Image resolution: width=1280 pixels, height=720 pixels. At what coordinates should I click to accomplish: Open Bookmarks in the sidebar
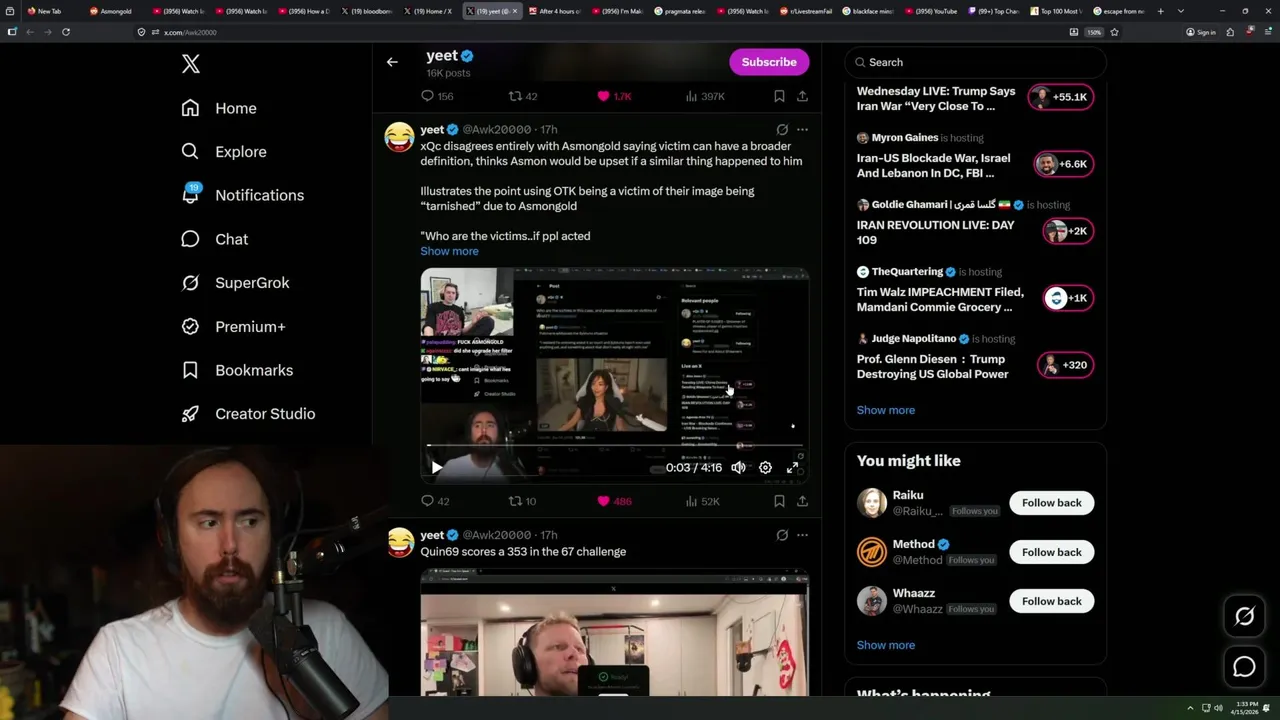point(237,370)
